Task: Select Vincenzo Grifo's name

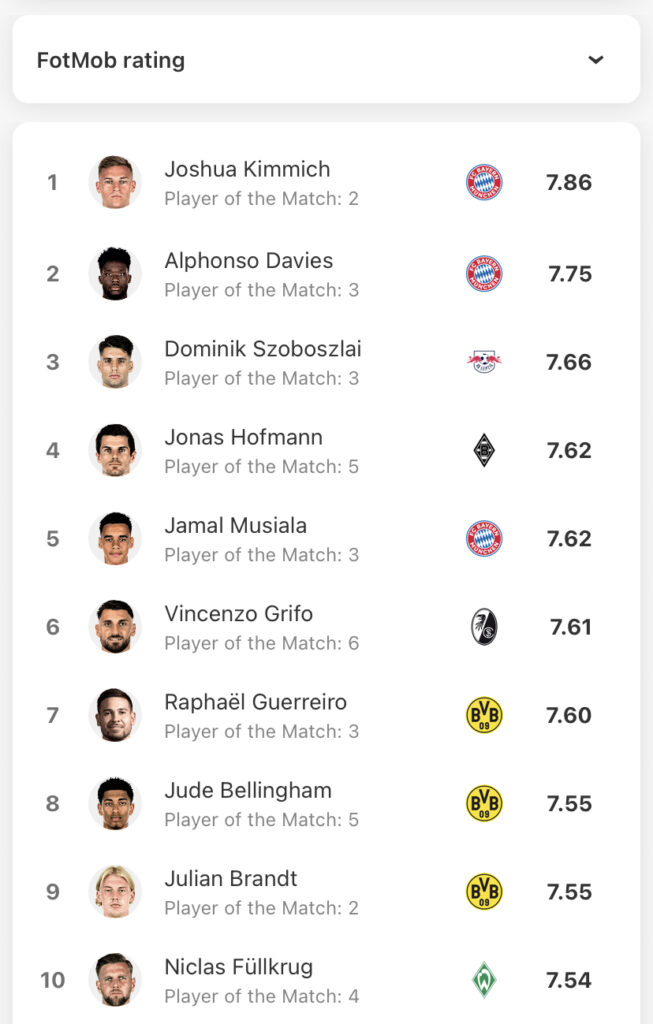Action: click(239, 614)
